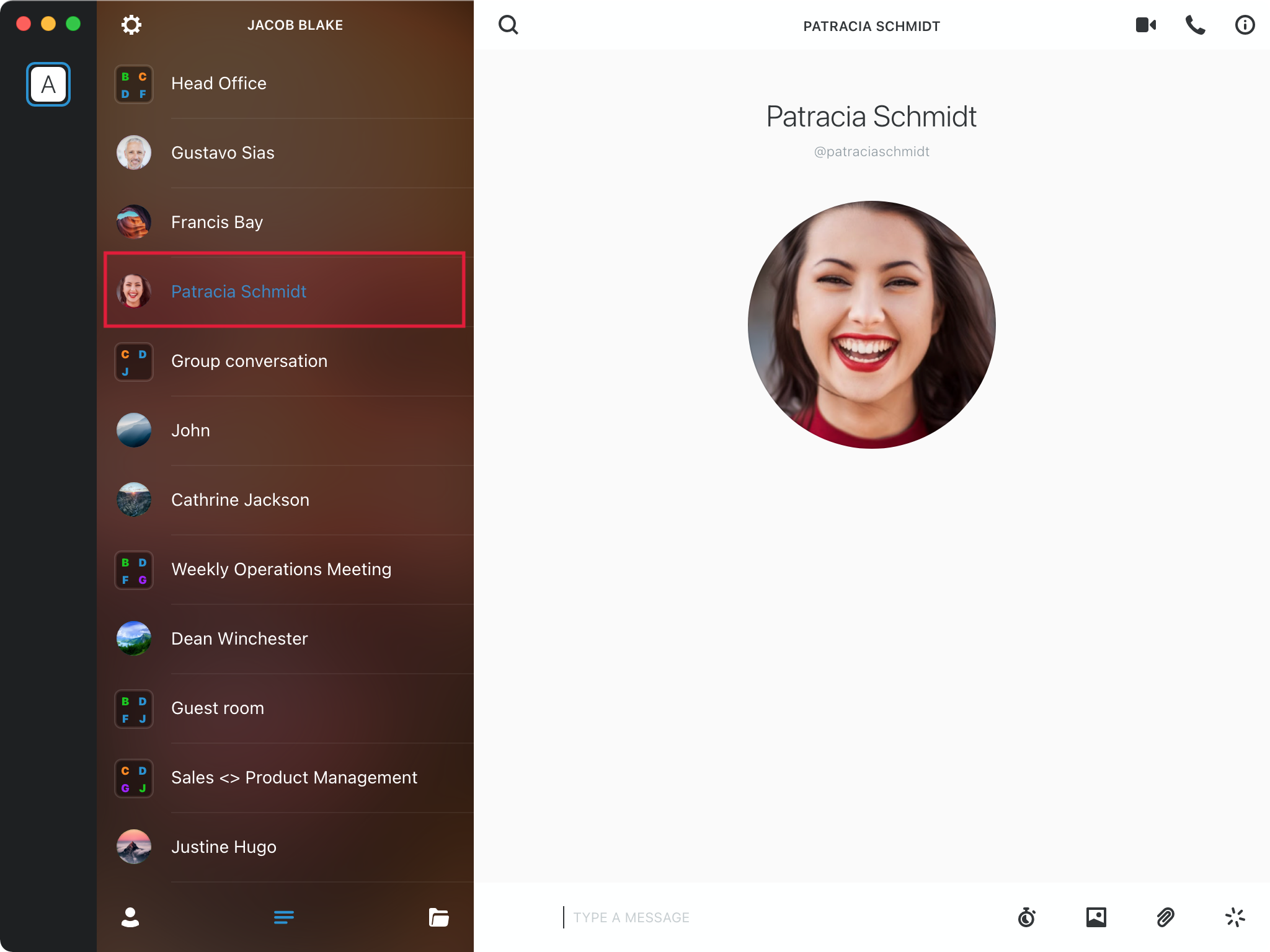Open Gustavo Sias conversation

[285, 153]
